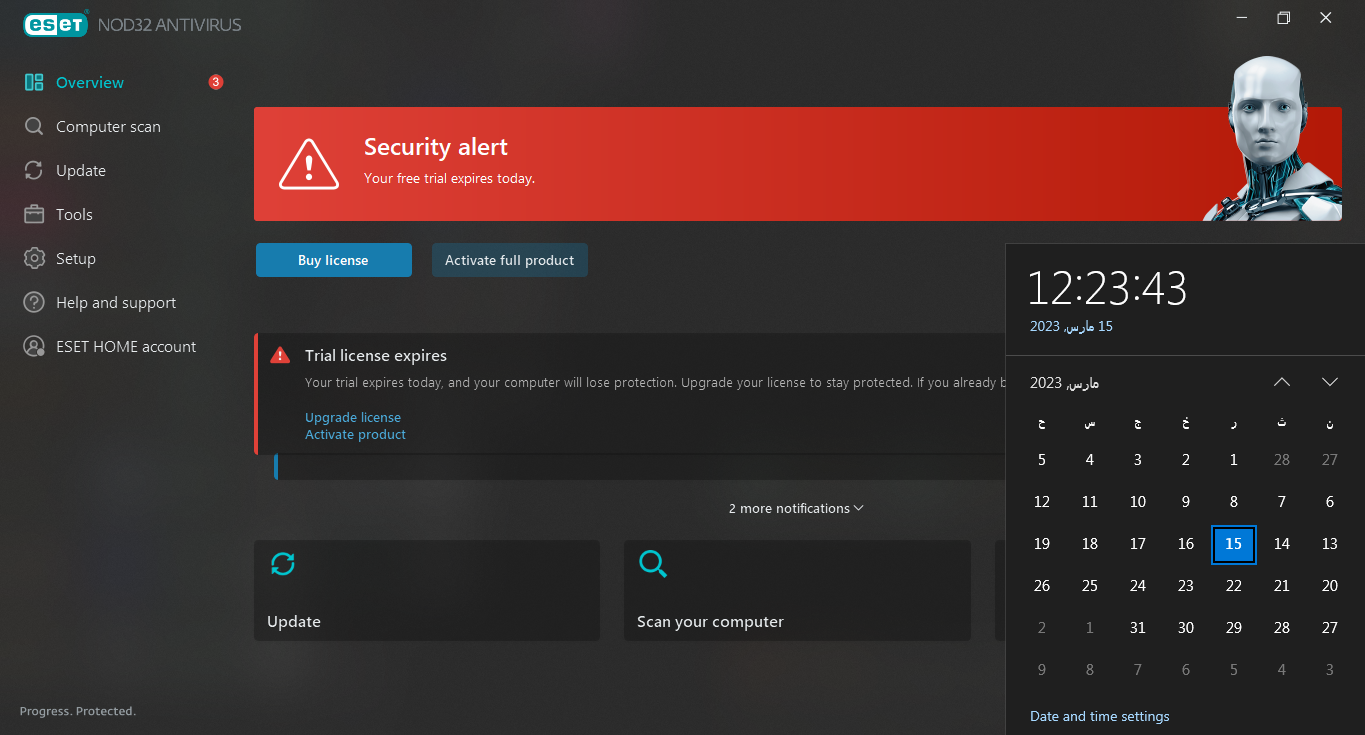The height and width of the screenshot is (735, 1365).
Task: Click the Scan your computer magnifier icon
Action: [x=653, y=564]
